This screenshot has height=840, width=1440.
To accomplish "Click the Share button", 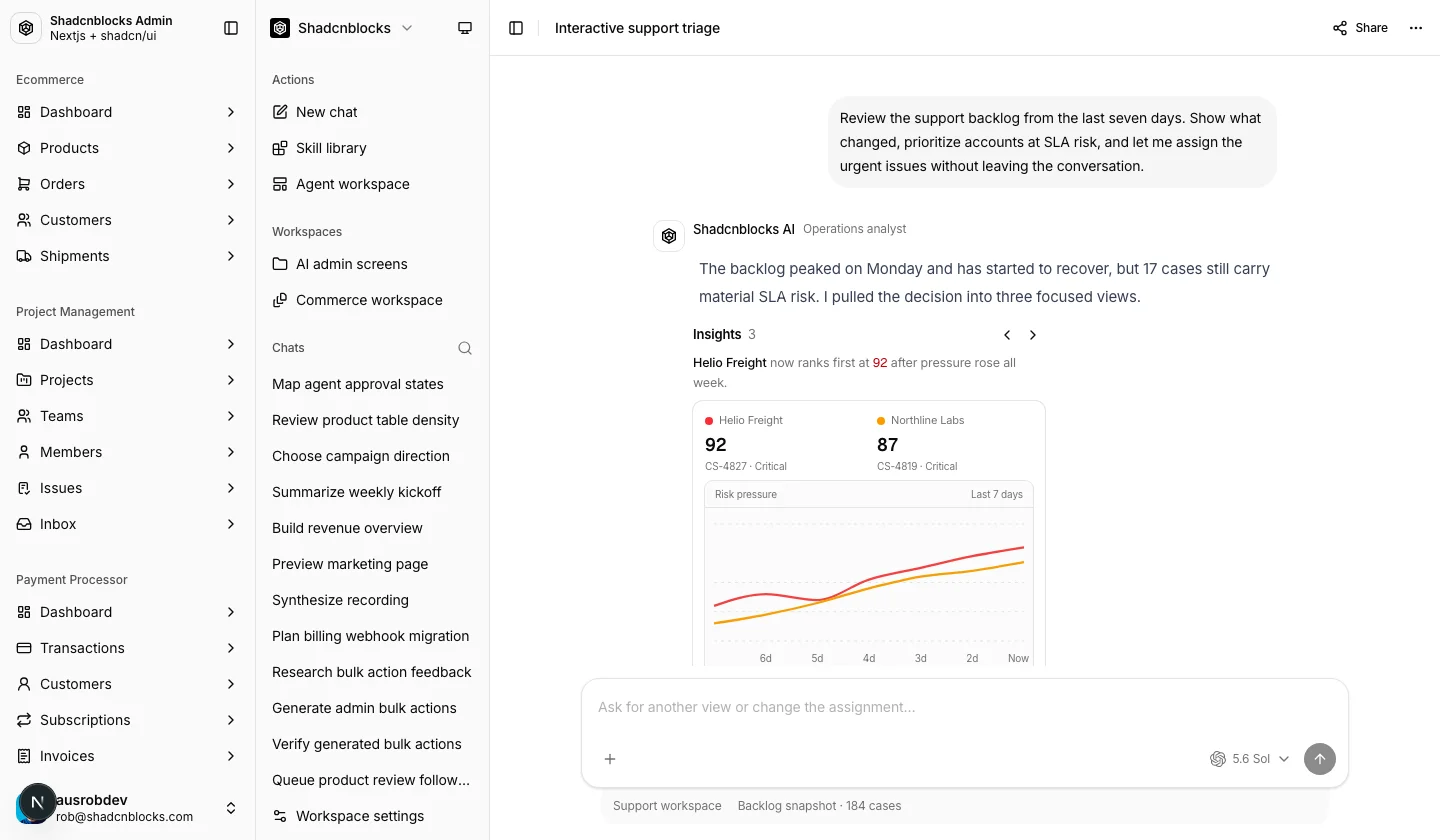I will click(x=1360, y=28).
